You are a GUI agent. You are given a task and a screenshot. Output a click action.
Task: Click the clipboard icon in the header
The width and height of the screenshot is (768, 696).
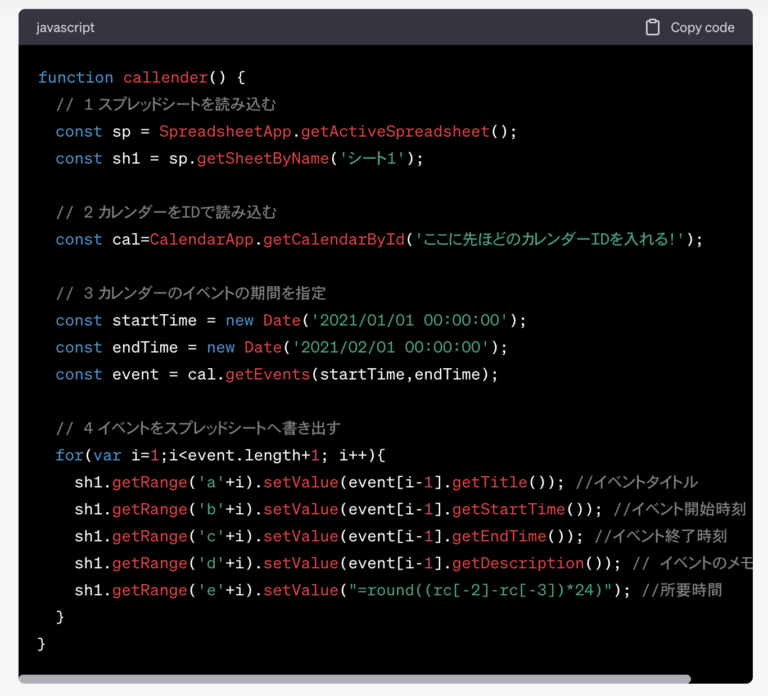[653, 27]
